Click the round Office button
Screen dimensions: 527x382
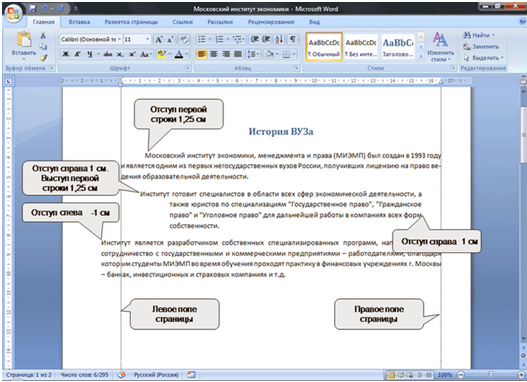pyautogui.click(x=14, y=14)
